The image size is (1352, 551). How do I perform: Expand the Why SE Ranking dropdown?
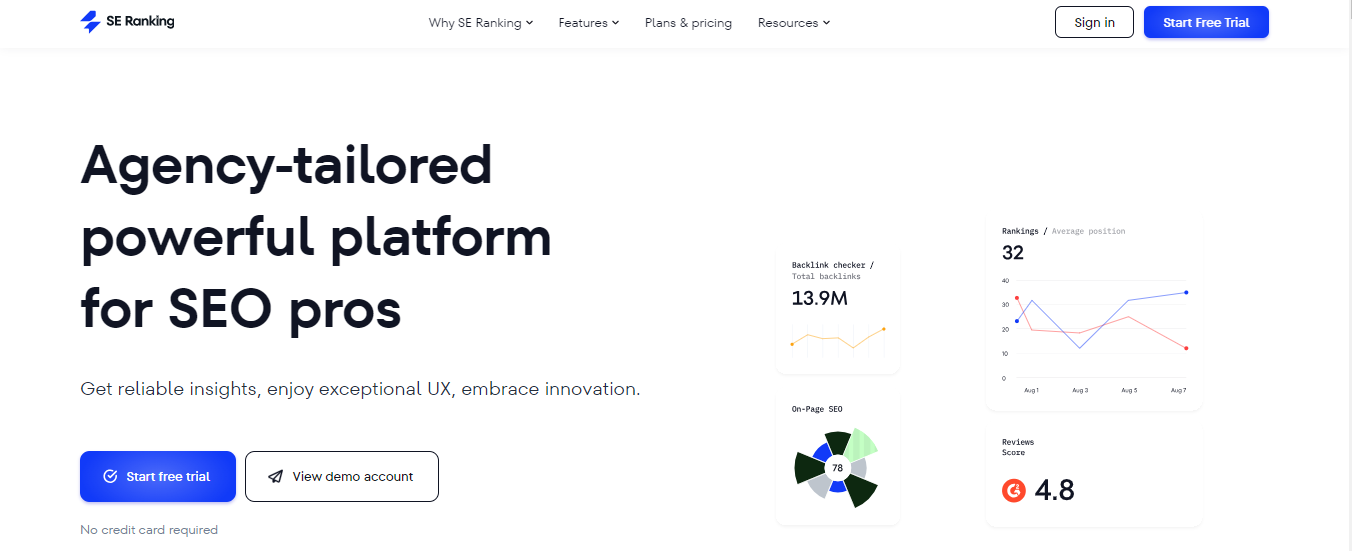(480, 23)
